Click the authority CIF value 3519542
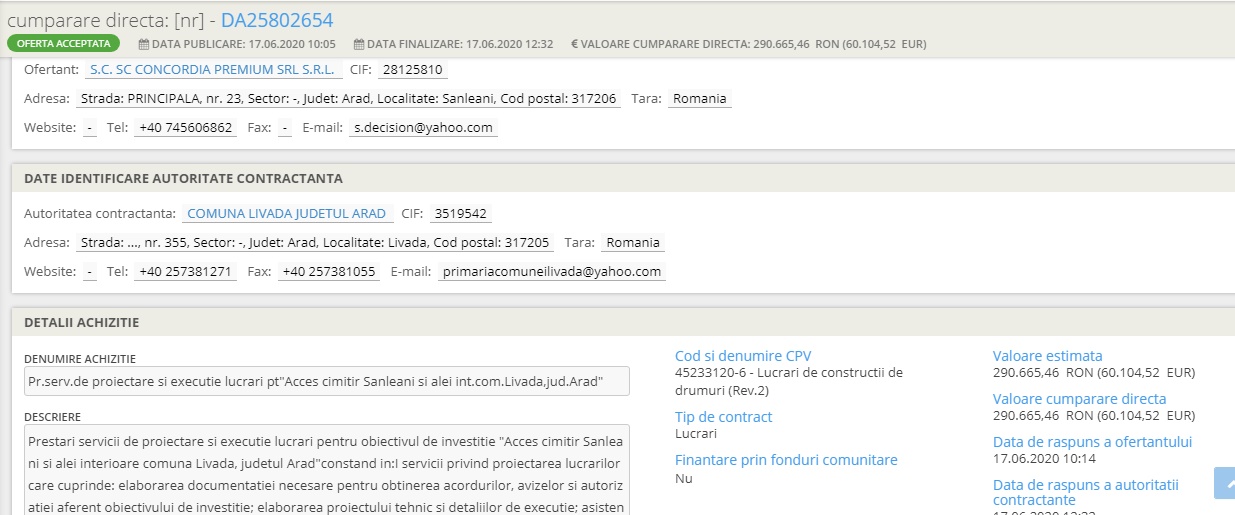The height and width of the screenshot is (515, 1235). 461,214
